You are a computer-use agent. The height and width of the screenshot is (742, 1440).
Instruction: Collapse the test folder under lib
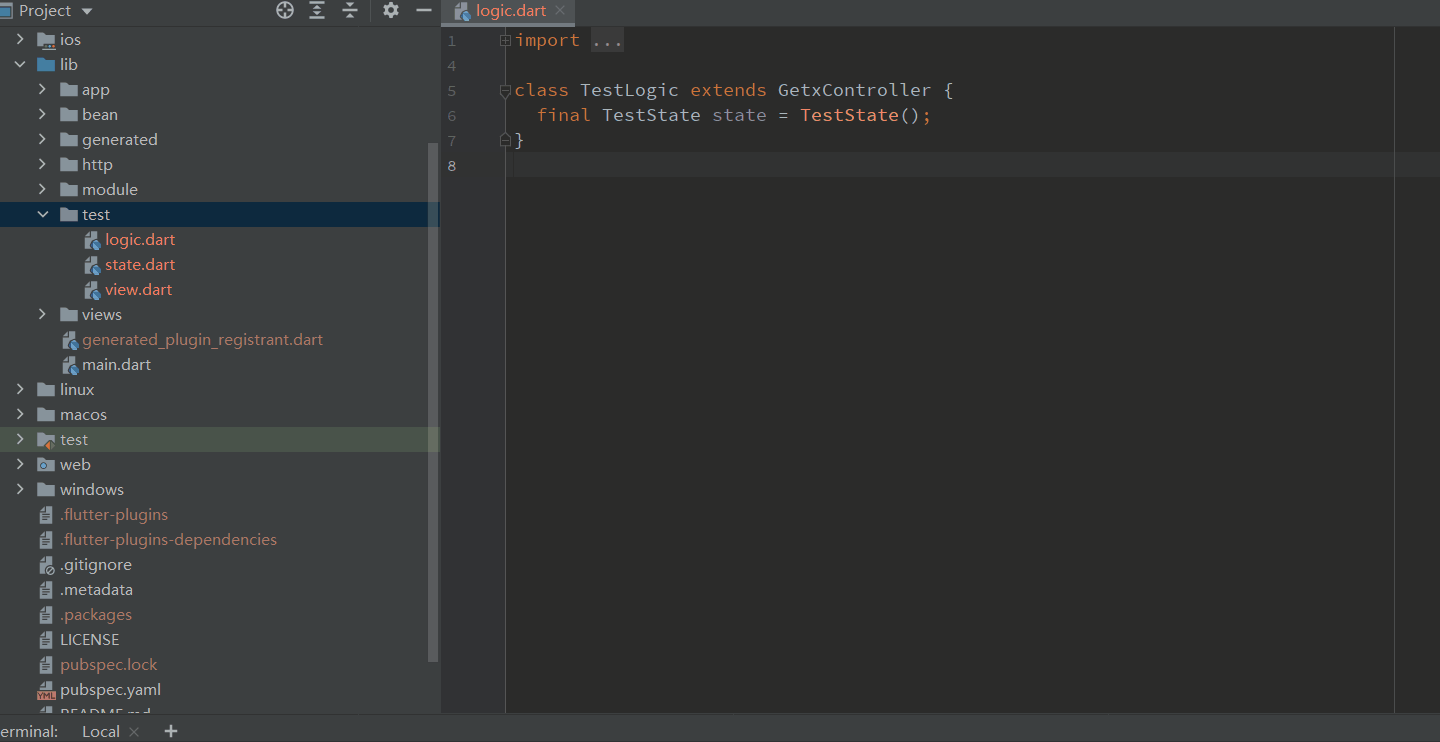42,214
